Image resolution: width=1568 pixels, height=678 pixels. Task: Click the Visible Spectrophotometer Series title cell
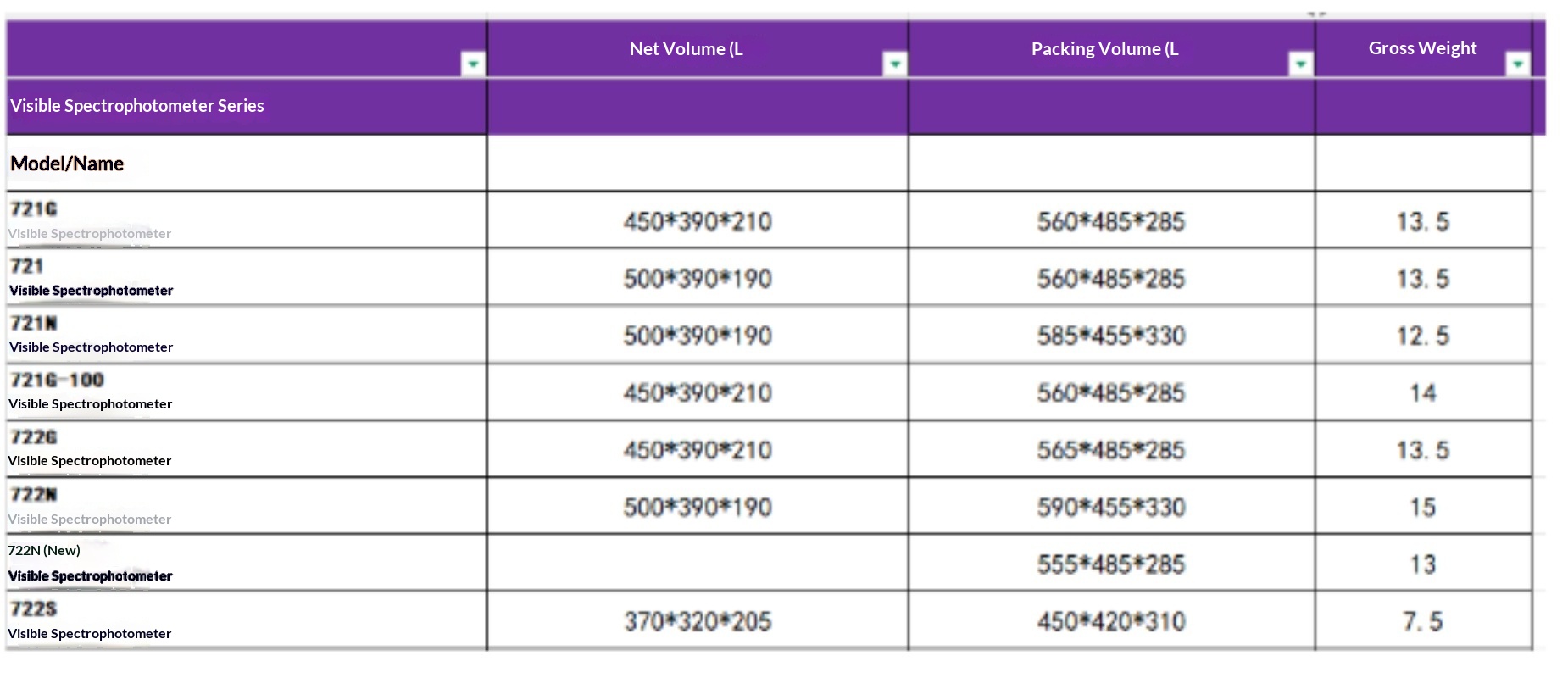coord(246,106)
